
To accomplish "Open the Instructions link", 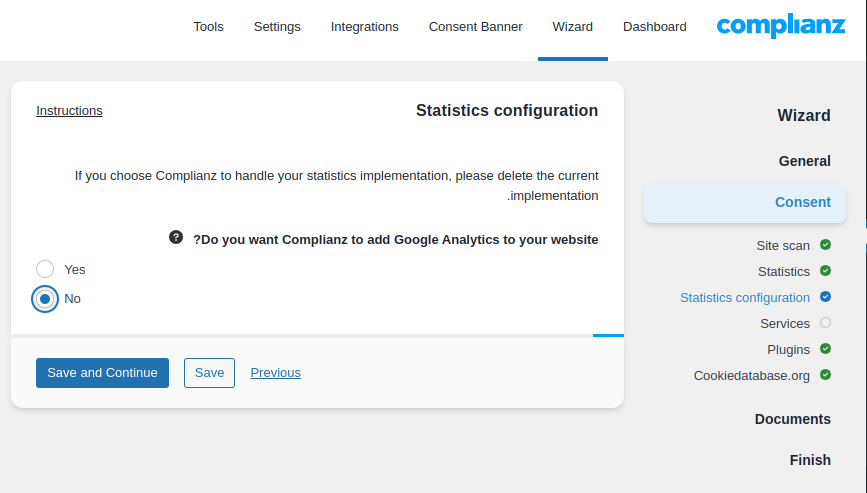I will [69, 110].
